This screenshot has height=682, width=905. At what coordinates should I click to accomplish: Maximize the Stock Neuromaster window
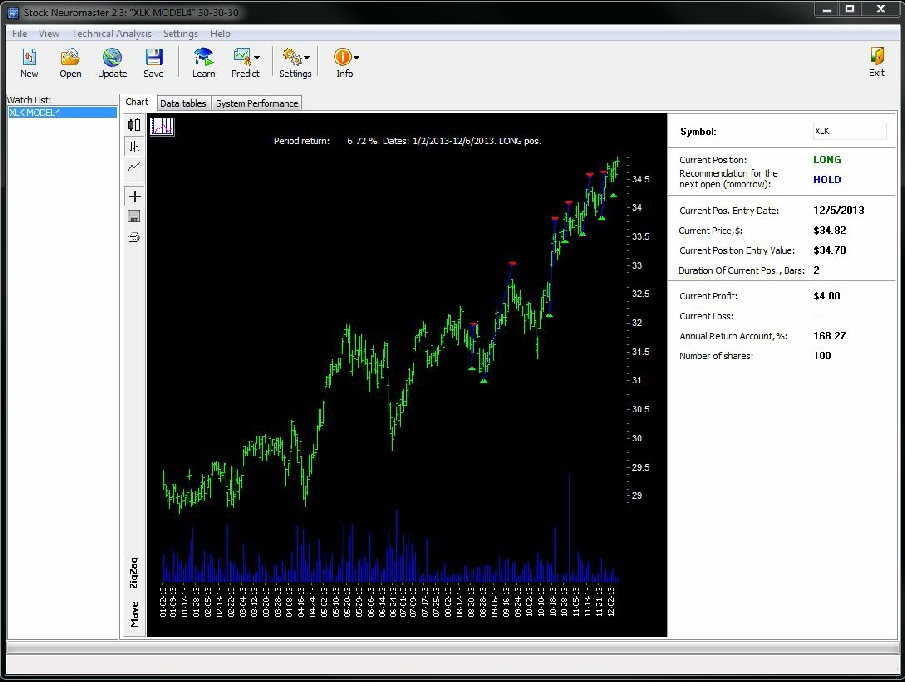coord(850,9)
